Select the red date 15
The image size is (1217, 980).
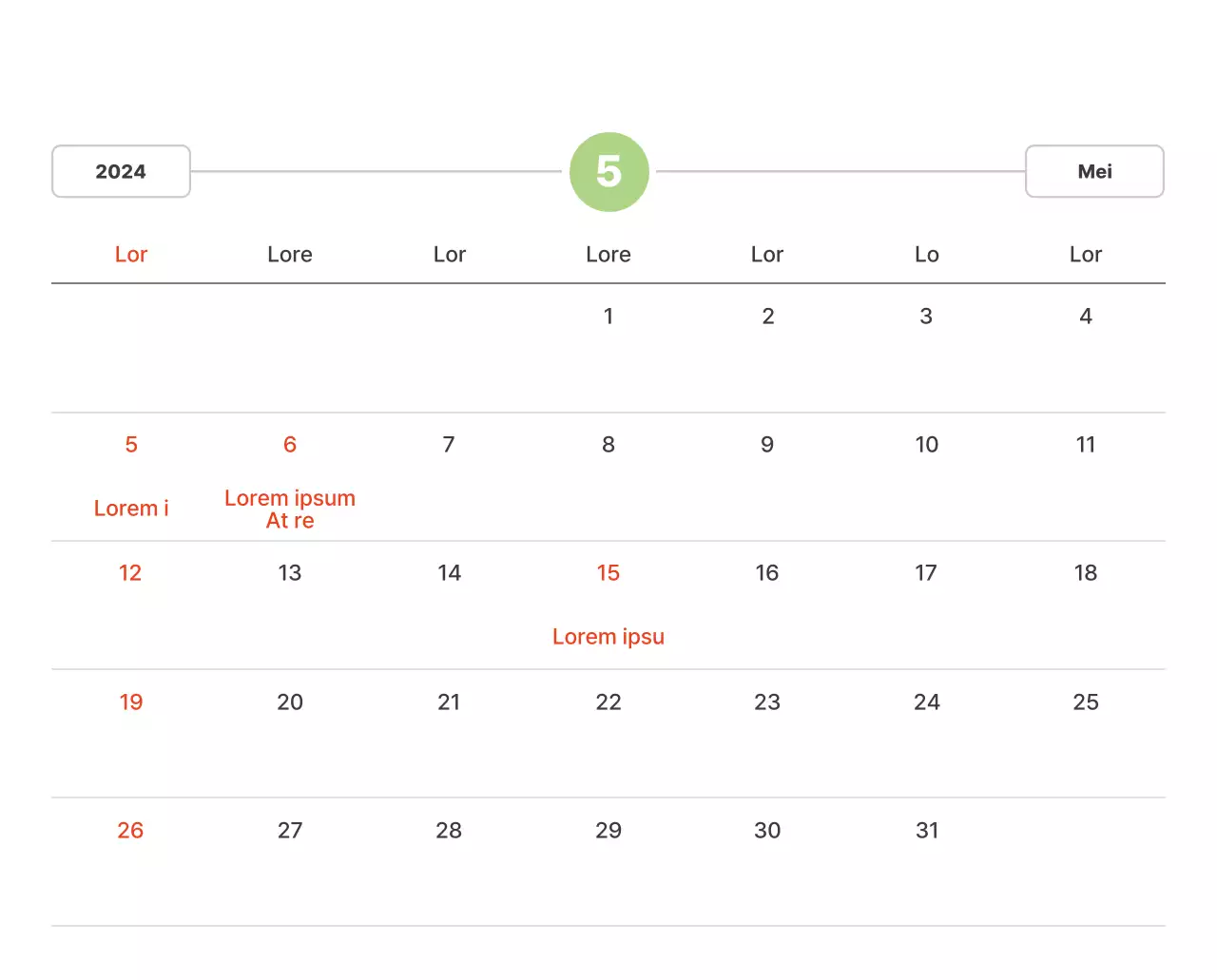(608, 573)
